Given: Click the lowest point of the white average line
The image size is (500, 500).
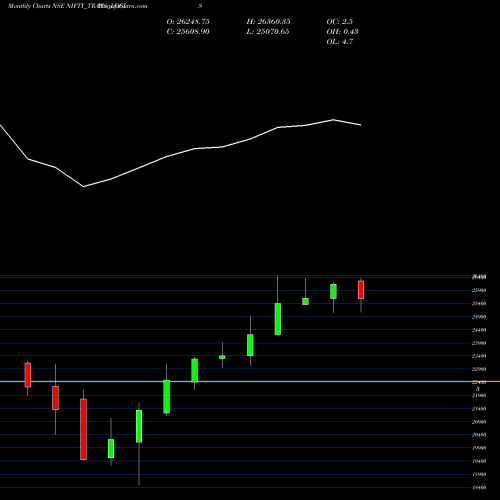Looking at the screenshot, I should (83, 187).
